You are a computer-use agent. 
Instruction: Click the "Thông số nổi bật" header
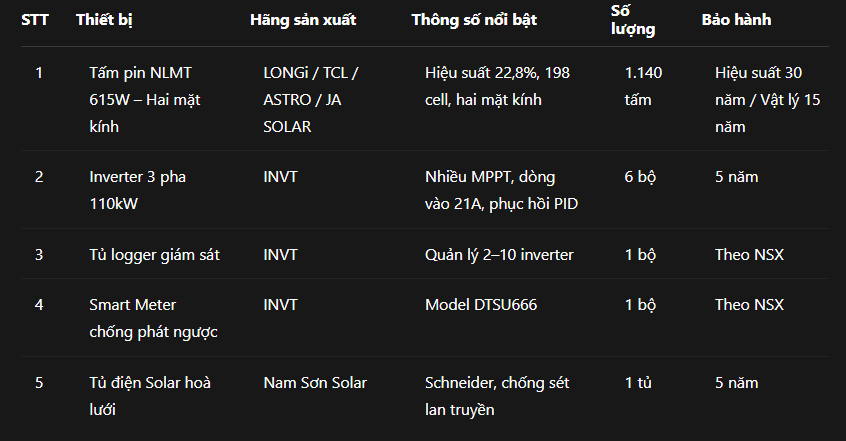(x=474, y=20)
